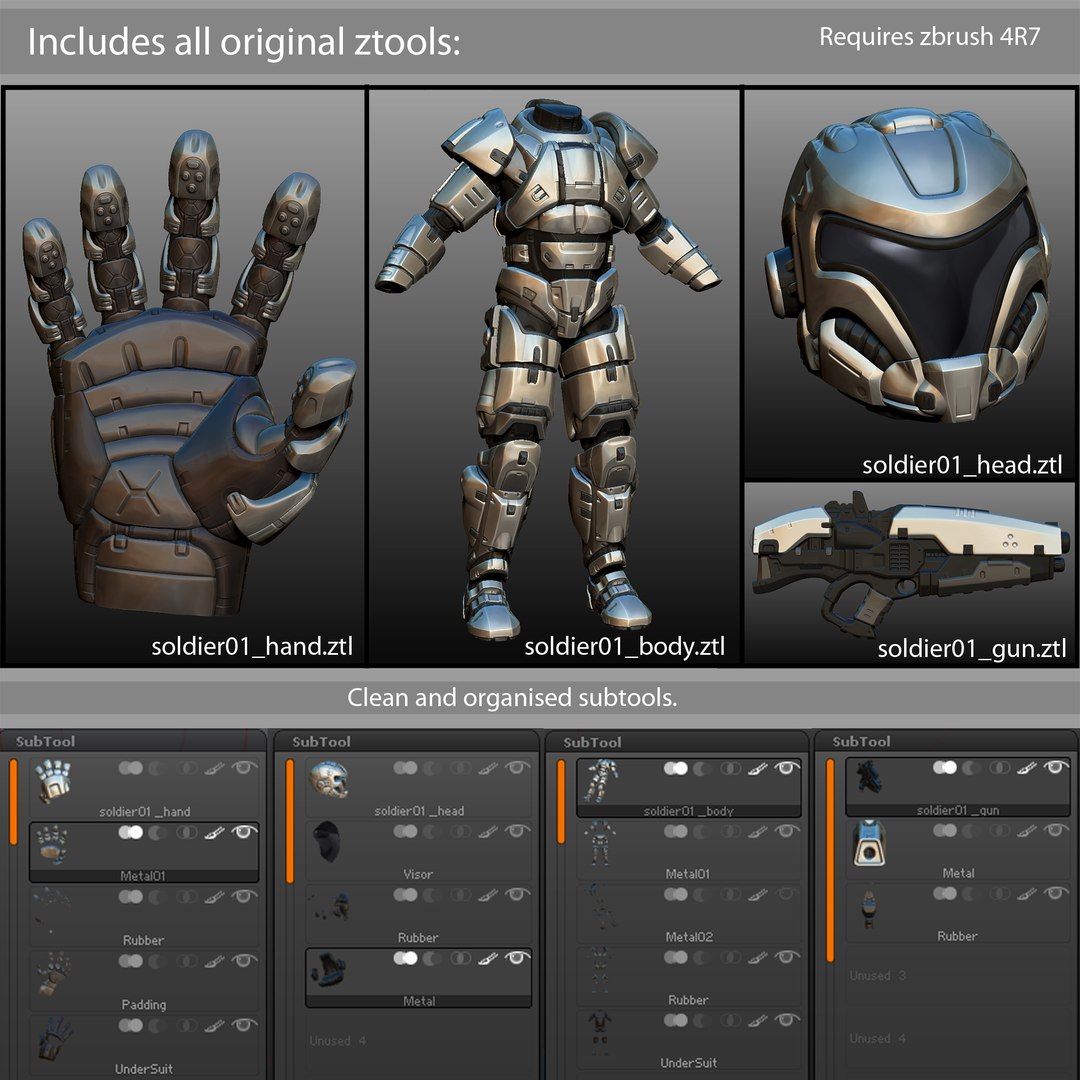Viewport: 1080px width, 1080px height.
Task: Hide the soldier01_hand subtool with eye icon
Action: 244,767
